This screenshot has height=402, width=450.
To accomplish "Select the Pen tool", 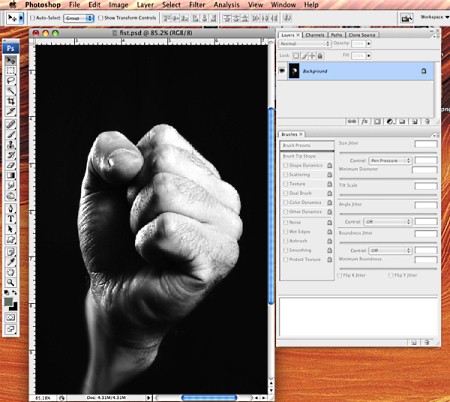I will point(11,209).
